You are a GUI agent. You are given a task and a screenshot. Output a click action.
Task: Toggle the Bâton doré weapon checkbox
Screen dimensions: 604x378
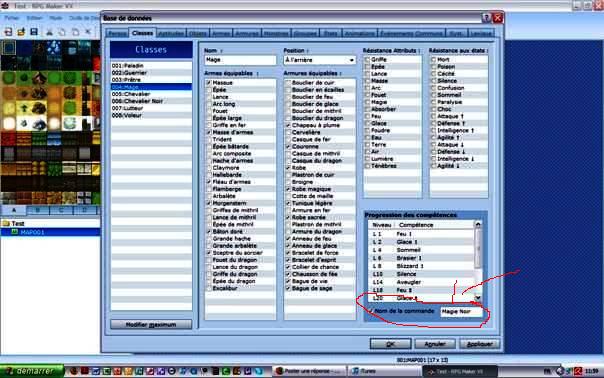(209, 232)
